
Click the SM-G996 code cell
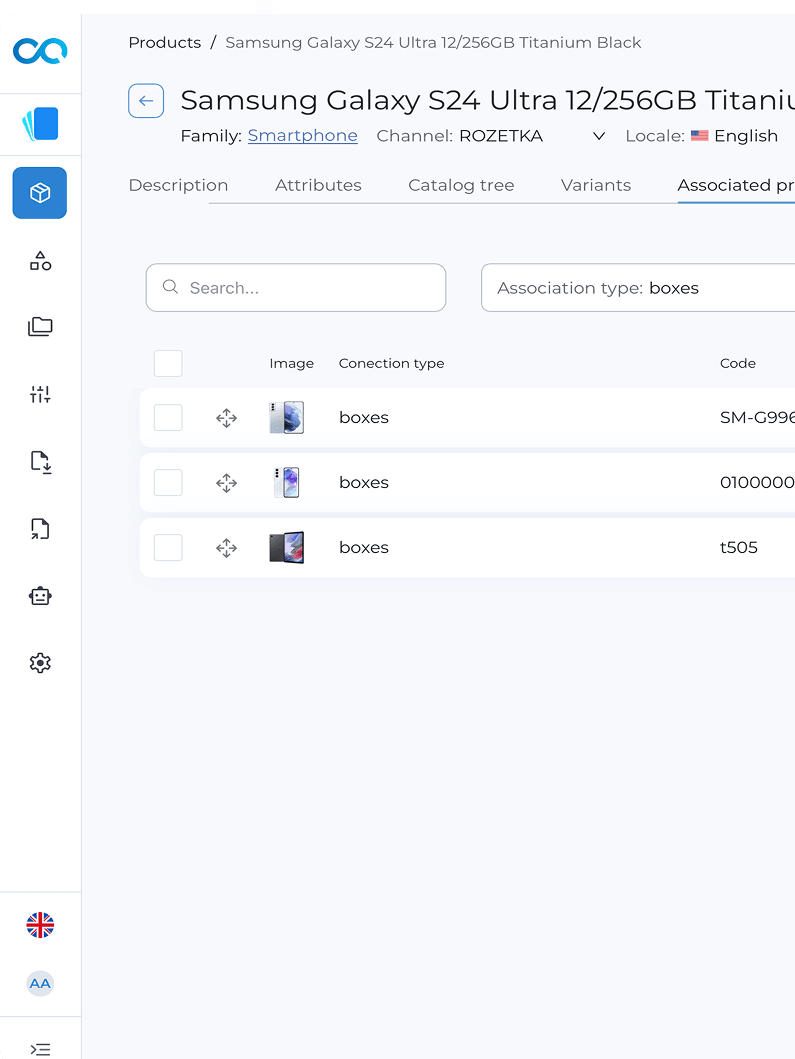click(757, 417)
